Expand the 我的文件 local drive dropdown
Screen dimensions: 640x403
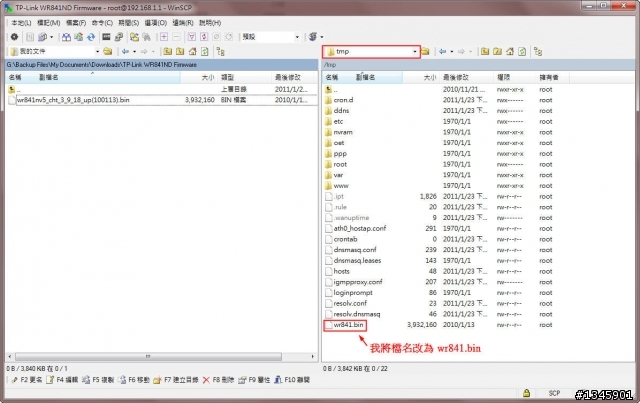pos(97,51)
